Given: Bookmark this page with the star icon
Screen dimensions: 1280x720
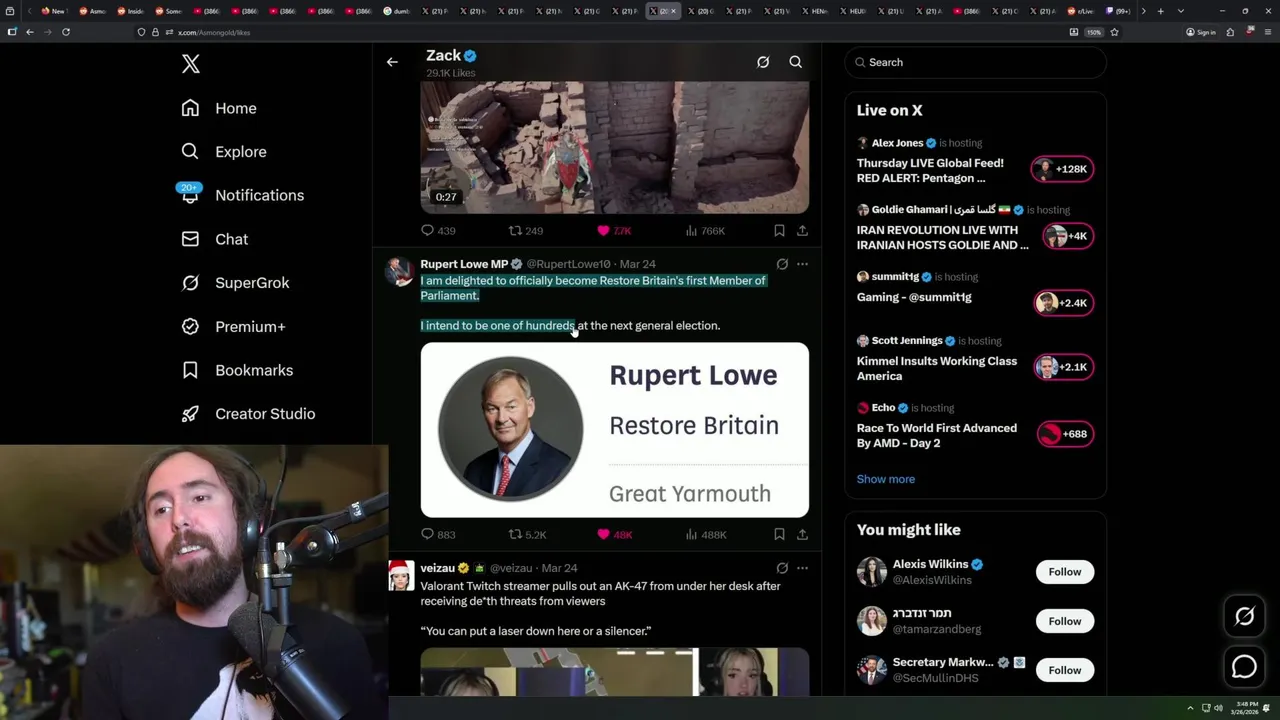Looking at the screenshot, I should coord(1114,32).
